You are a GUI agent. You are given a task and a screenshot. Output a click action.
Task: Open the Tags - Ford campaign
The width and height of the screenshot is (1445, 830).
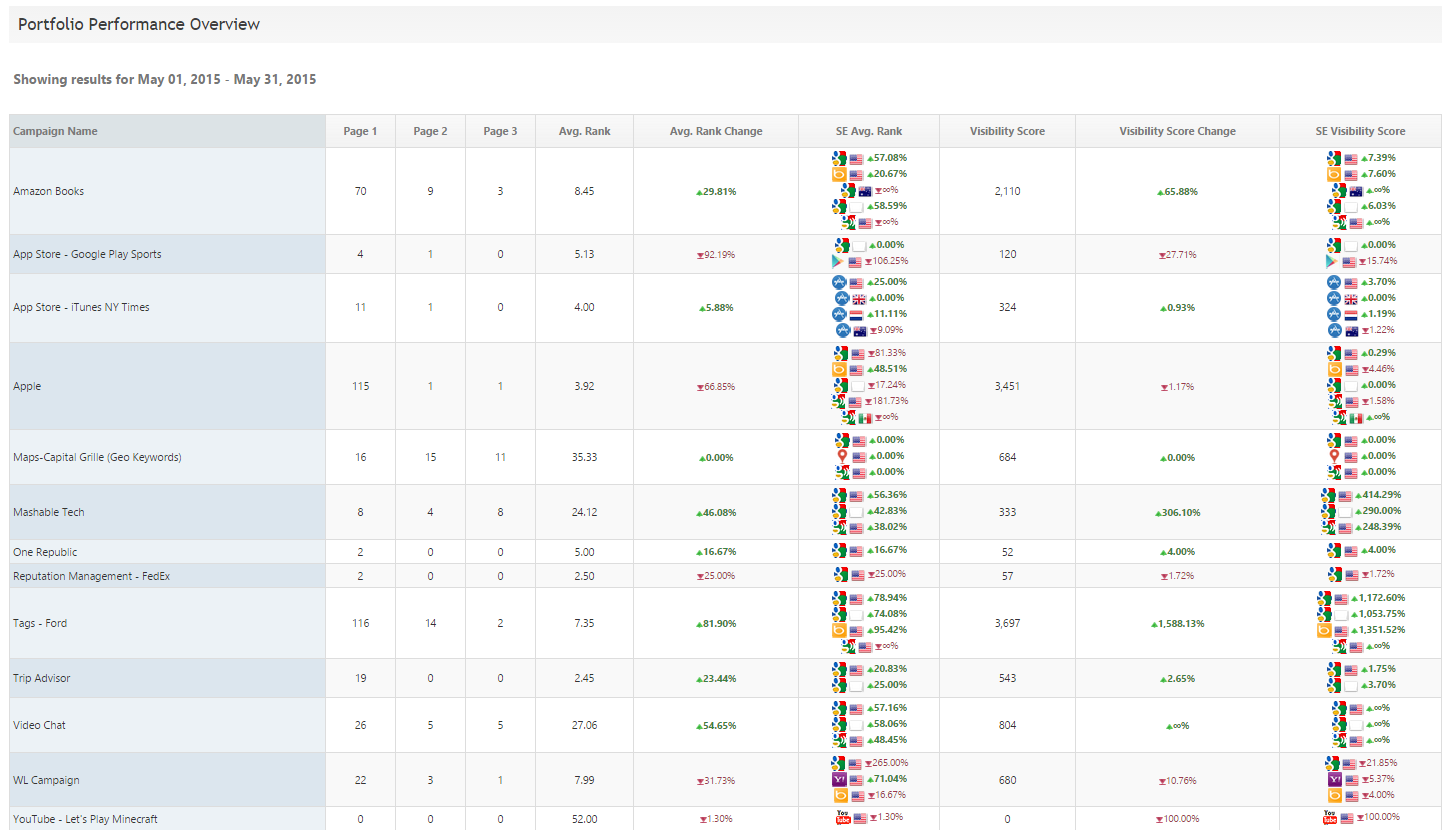(x=40, y=623)
